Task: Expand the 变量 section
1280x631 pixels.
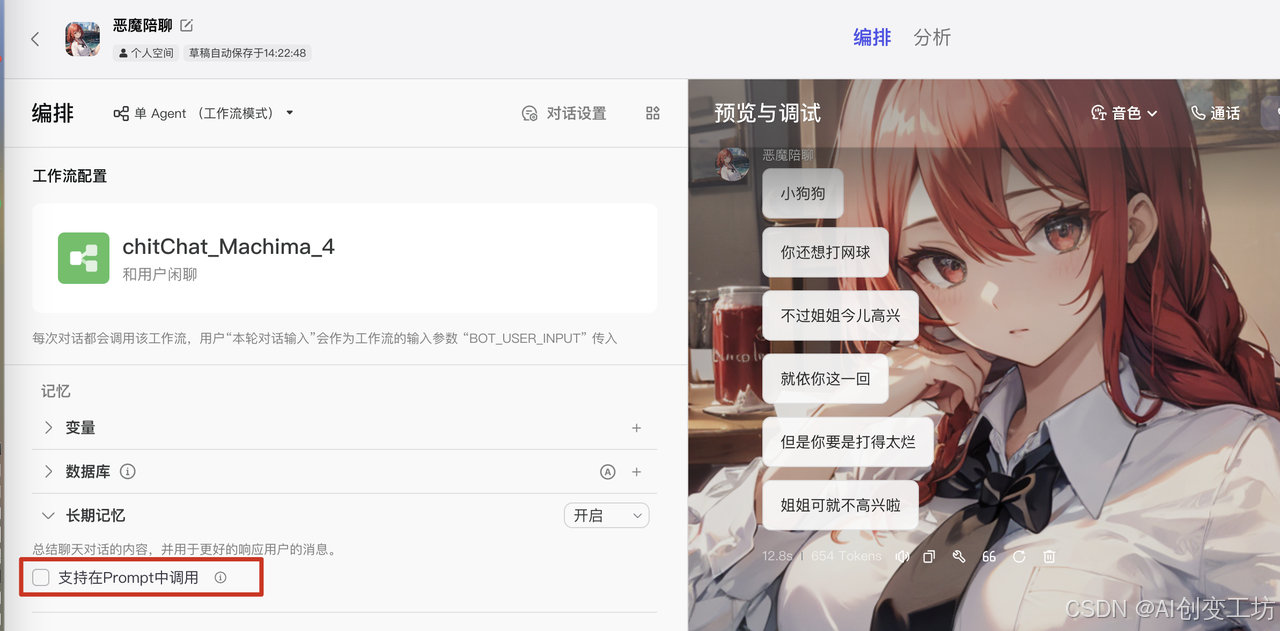Action: click(48, 427)
